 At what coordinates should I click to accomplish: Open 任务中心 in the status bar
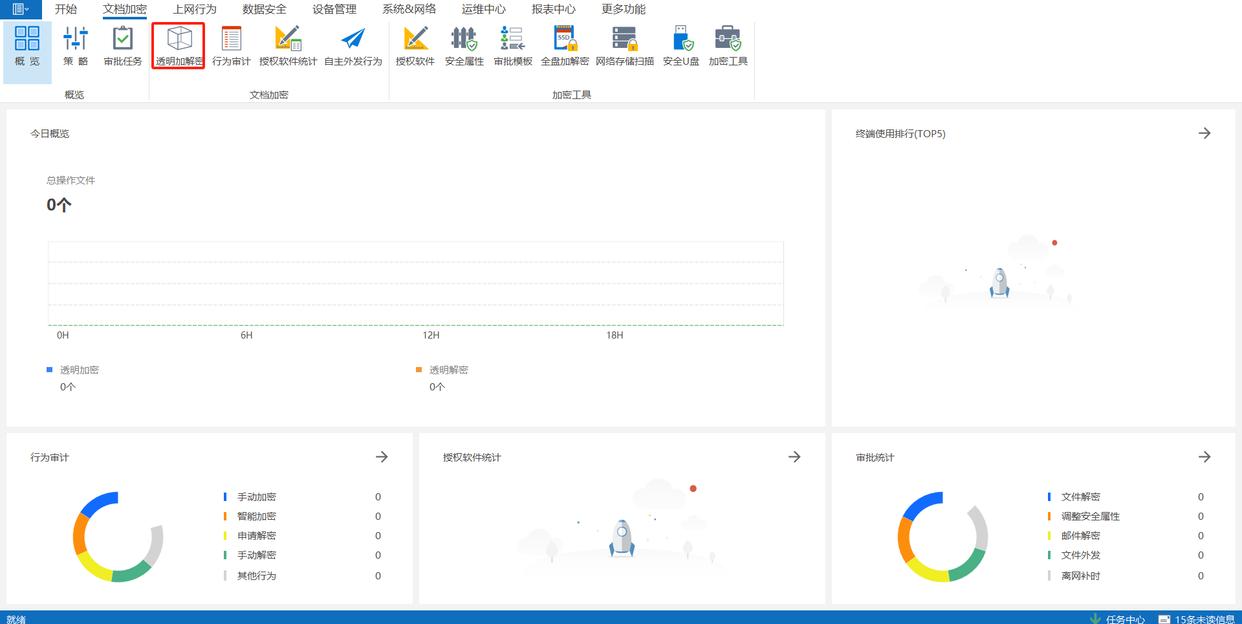pyautogui.click(x=1117, y=619)
